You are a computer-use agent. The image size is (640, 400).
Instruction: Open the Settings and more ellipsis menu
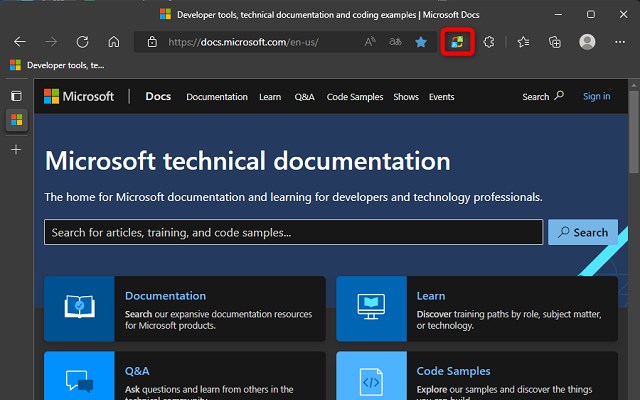coord(620,42)
